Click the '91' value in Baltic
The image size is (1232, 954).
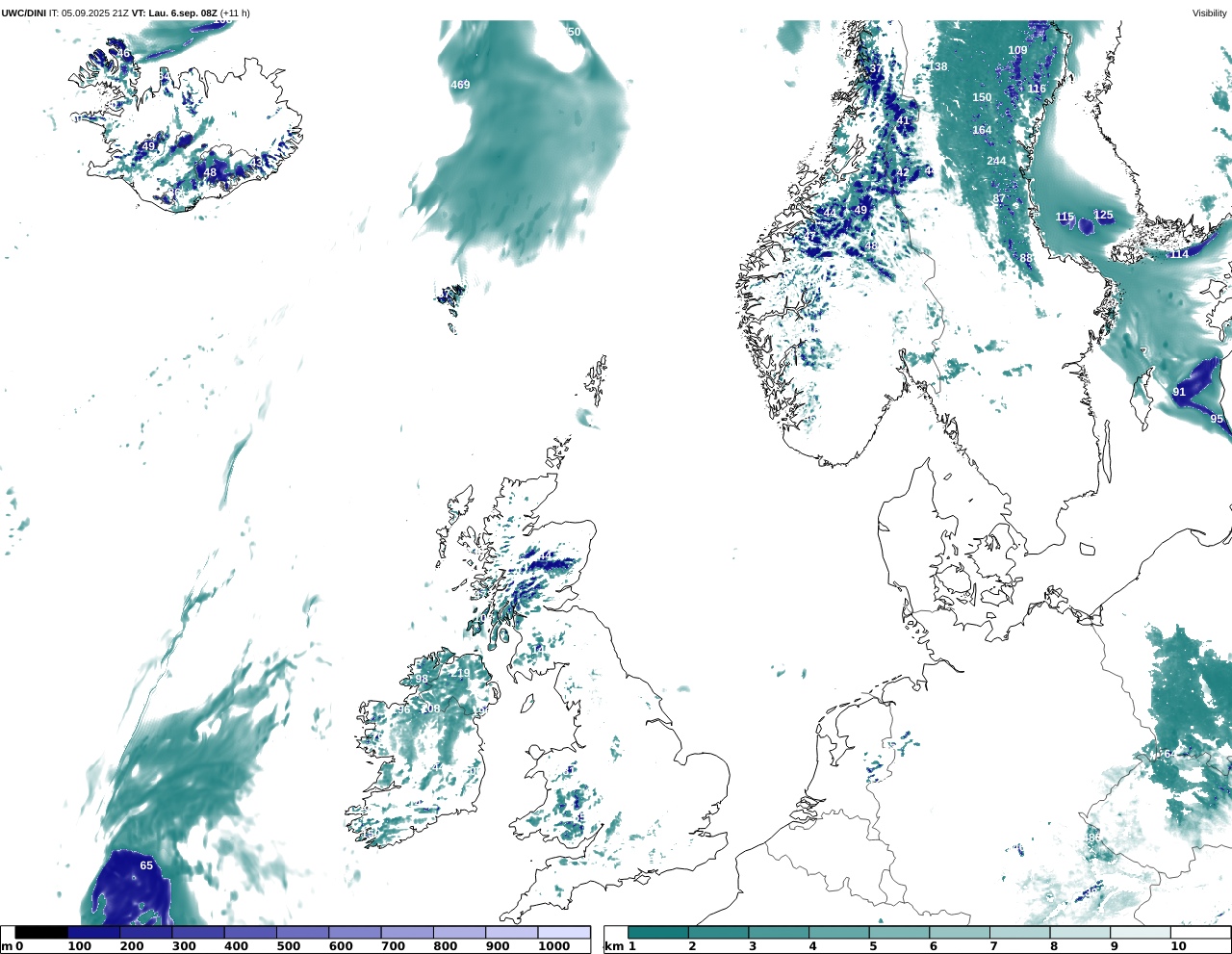(1179, 392)
